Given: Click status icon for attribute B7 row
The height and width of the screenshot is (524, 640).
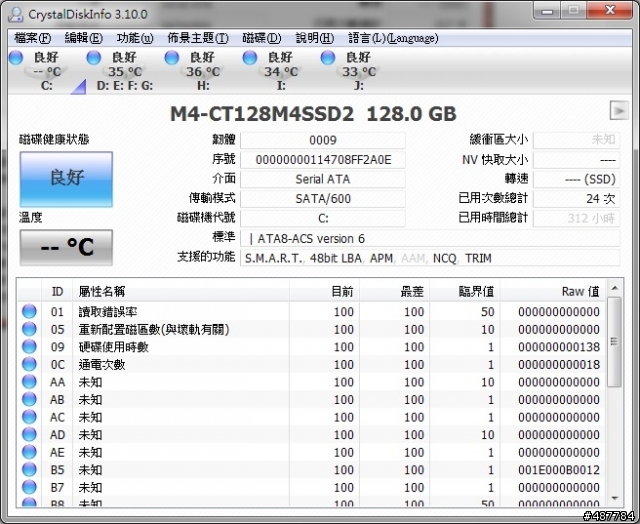Looking at the screenshot, I should (x=29, y=487).
